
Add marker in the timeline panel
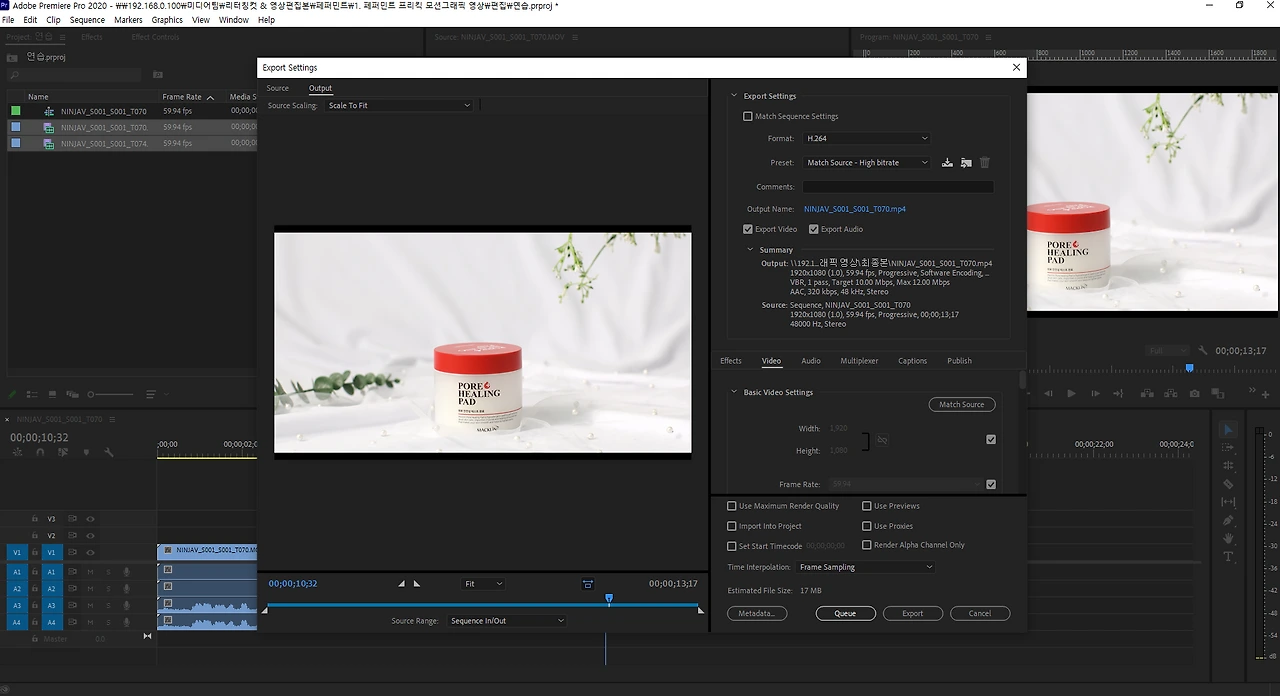[x=86, y=452]
